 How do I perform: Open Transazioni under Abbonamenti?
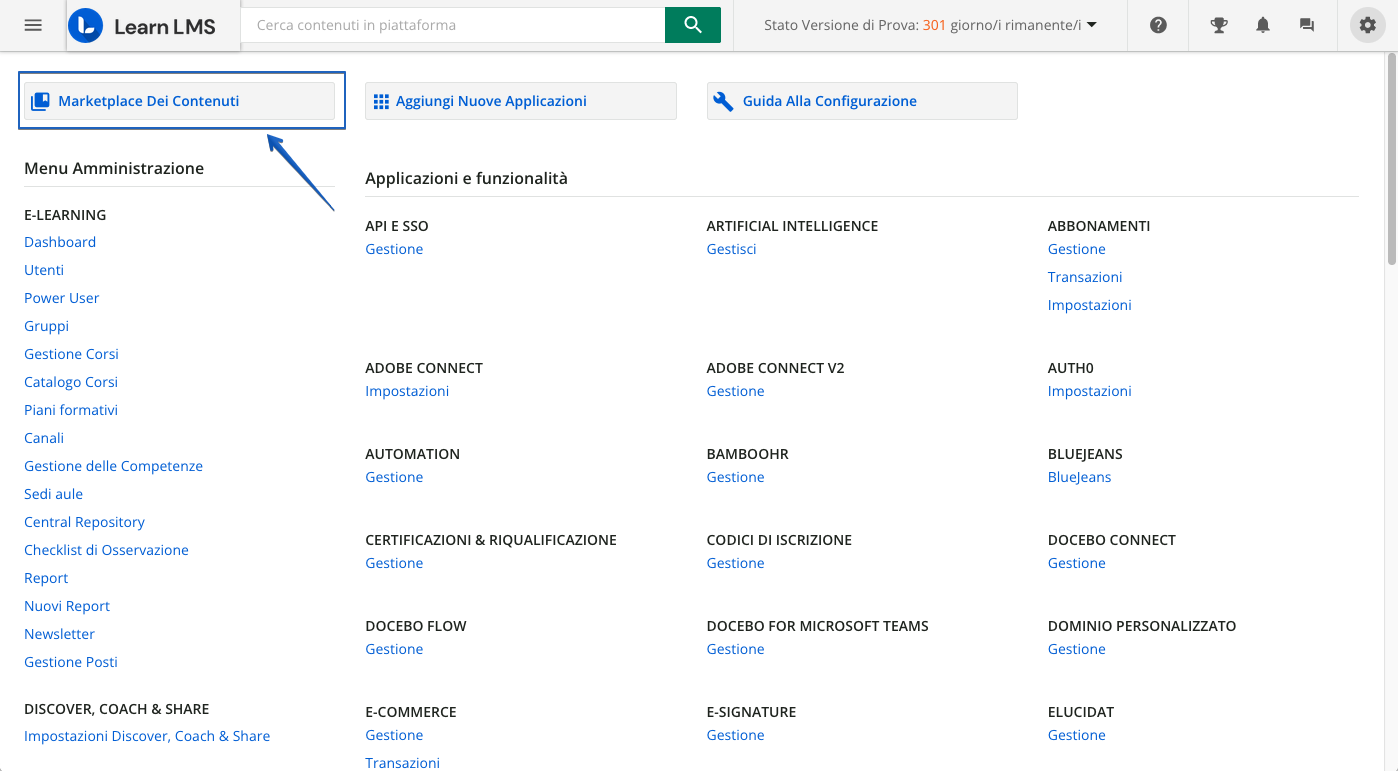pos(1085,277)
